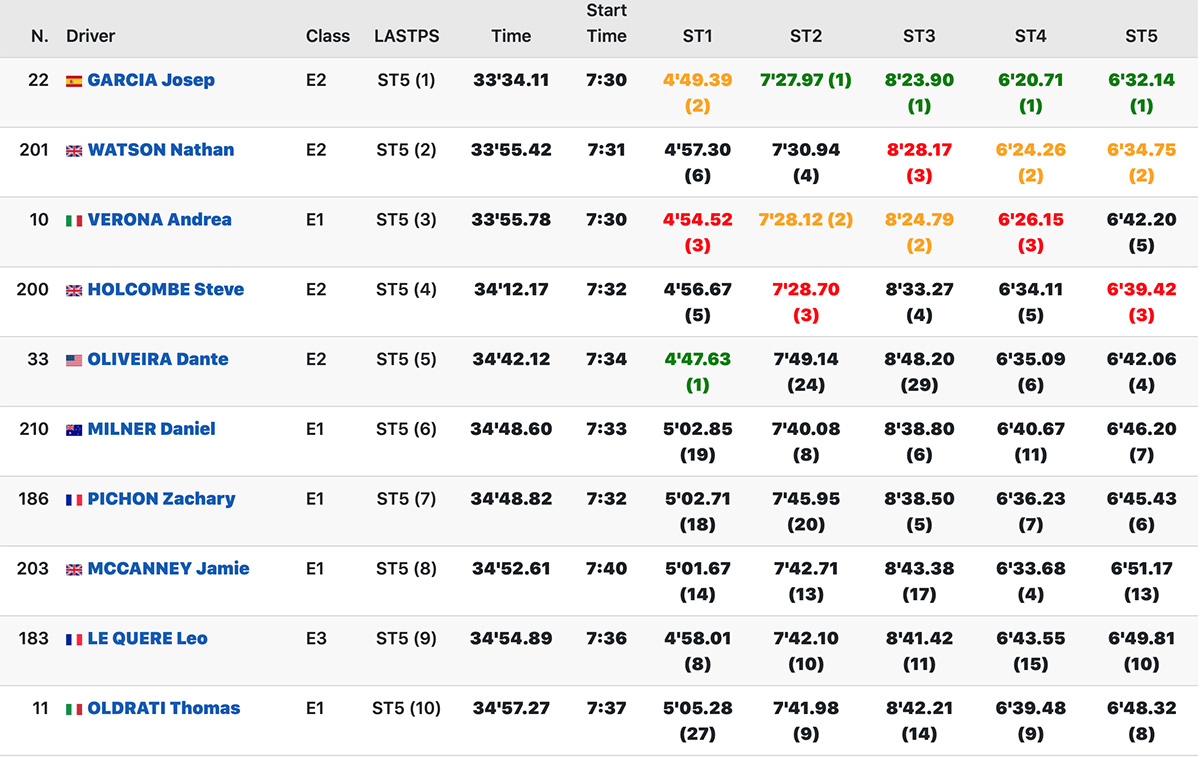Click the orange ST2 time 7'28.12 (2)
Screen dimensions: 1200x757
pos(806,220)
